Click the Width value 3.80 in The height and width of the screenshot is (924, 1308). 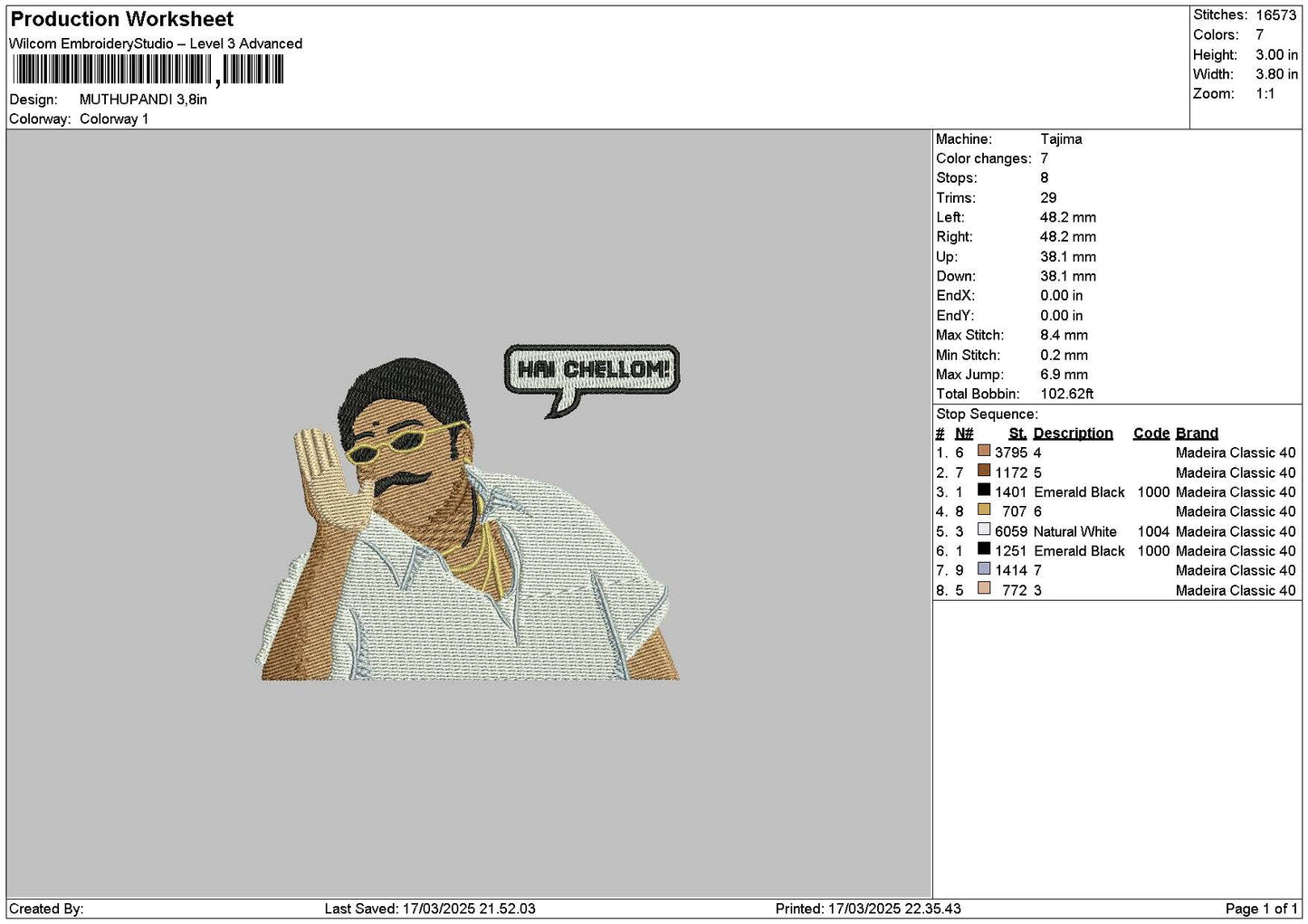1276,74
